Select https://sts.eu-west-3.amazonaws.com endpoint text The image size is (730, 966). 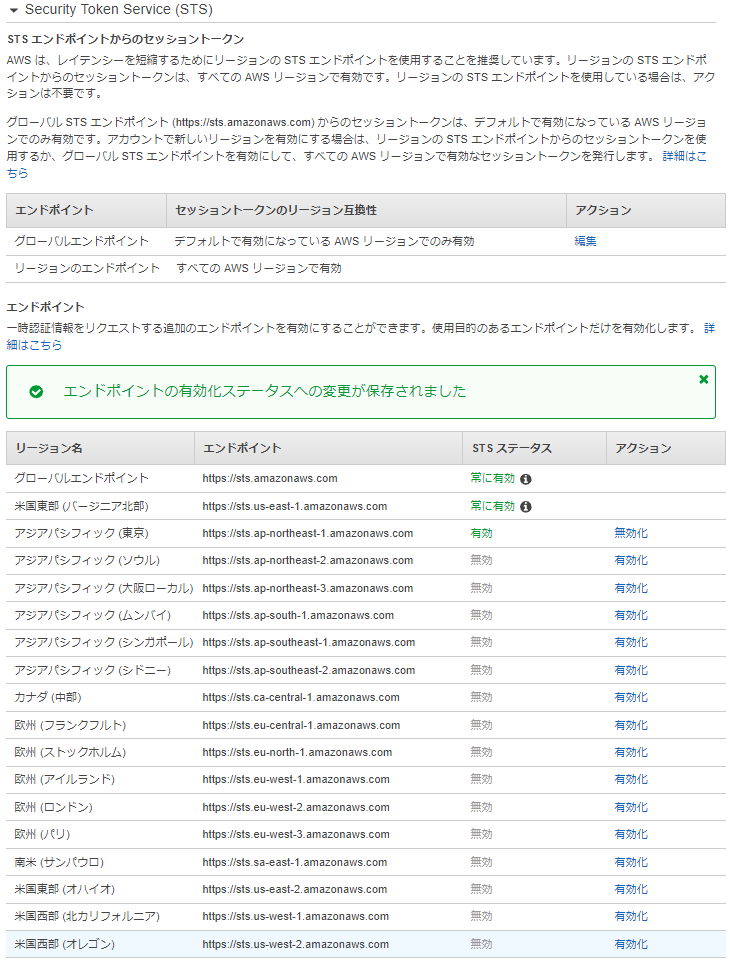point(296,834)
